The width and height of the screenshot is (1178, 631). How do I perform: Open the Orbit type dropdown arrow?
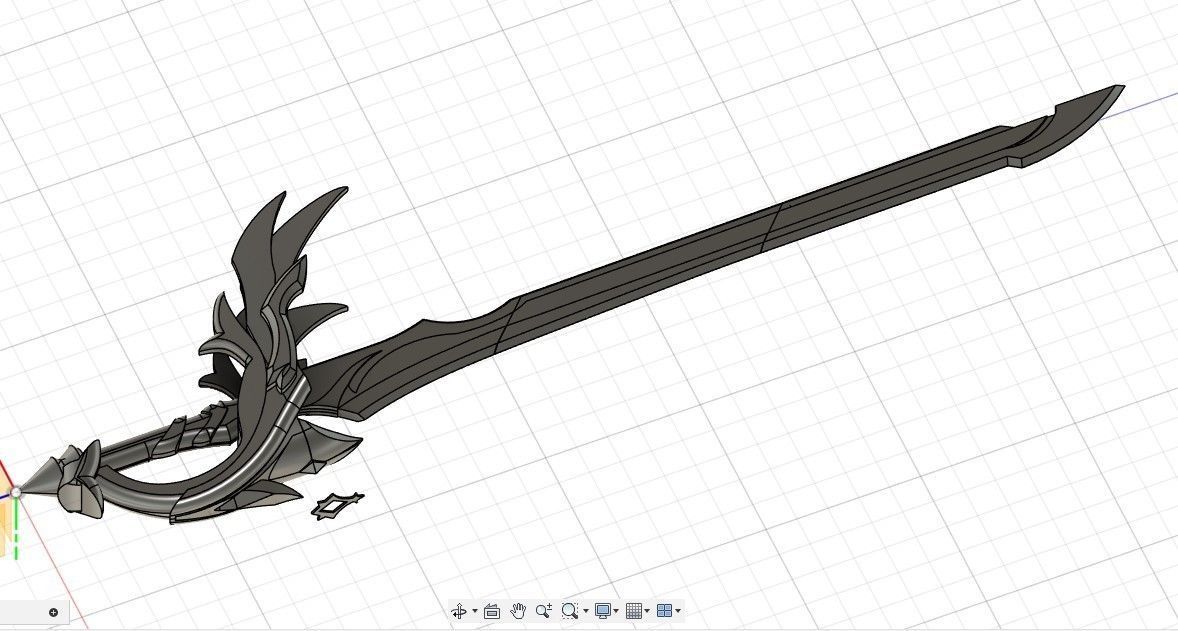pos(474,611)
